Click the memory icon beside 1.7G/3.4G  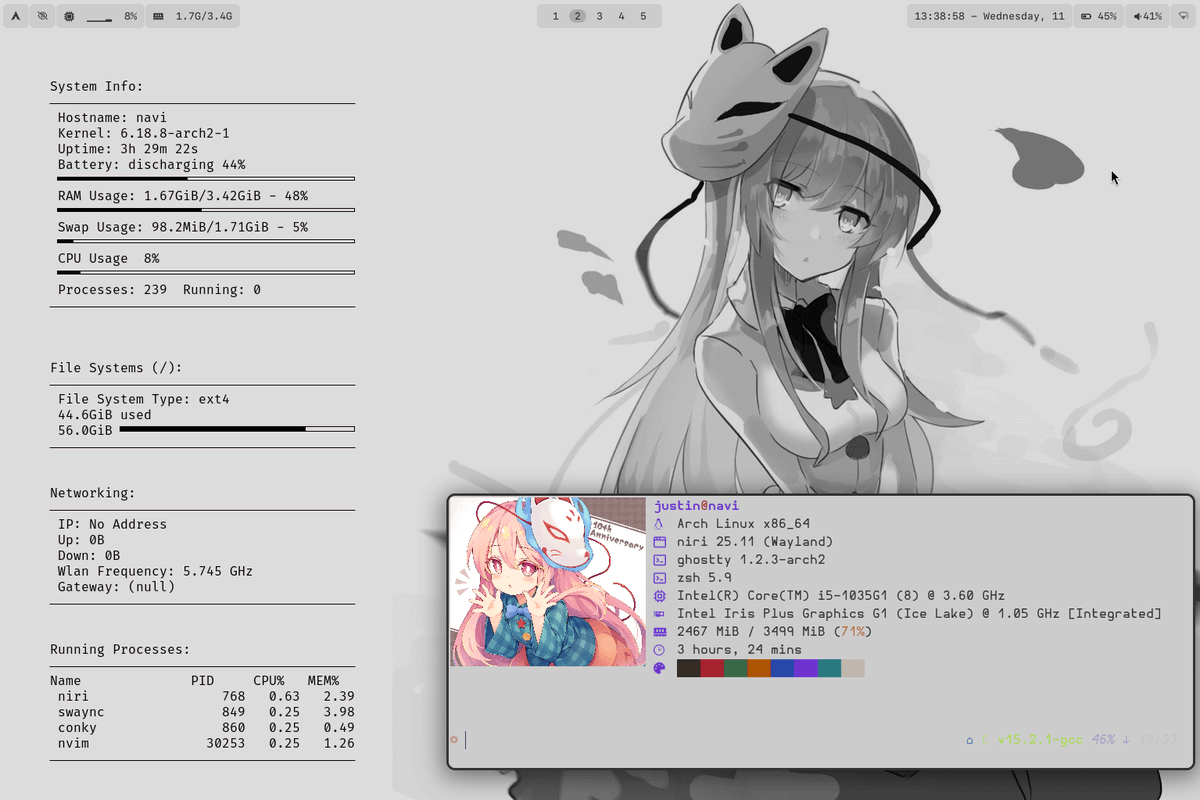click(158, 16)
